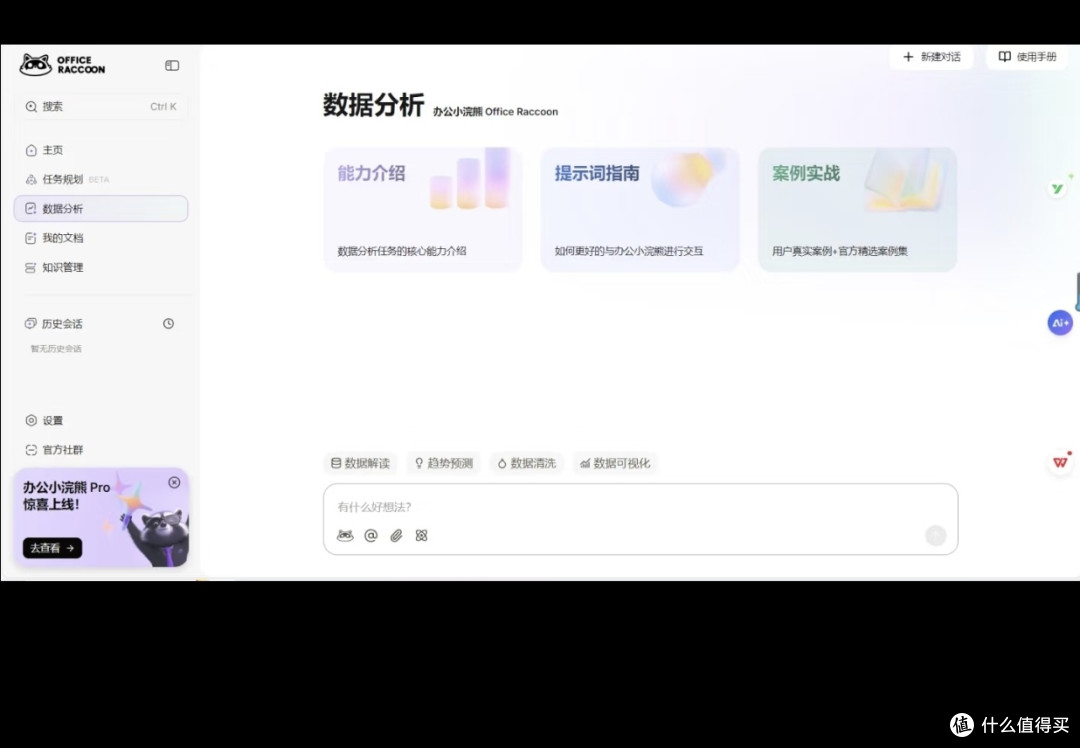Click the @ mention icon

(371, 535)
